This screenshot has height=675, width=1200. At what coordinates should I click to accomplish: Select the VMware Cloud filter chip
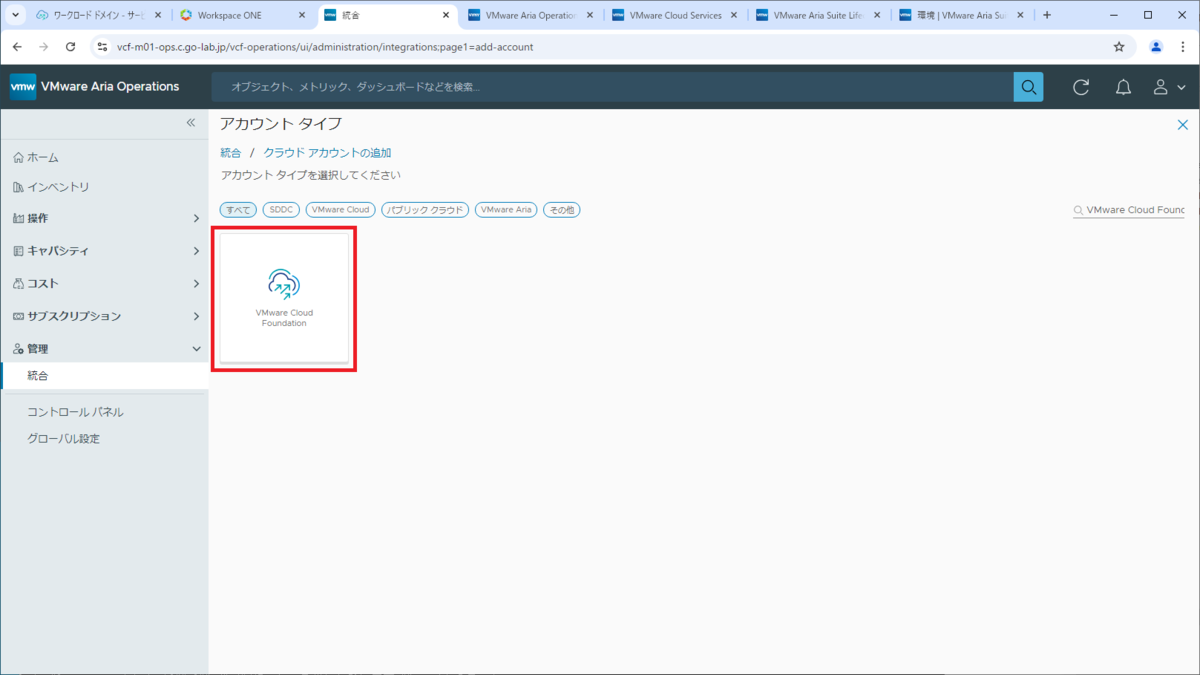tap(340, 210)
